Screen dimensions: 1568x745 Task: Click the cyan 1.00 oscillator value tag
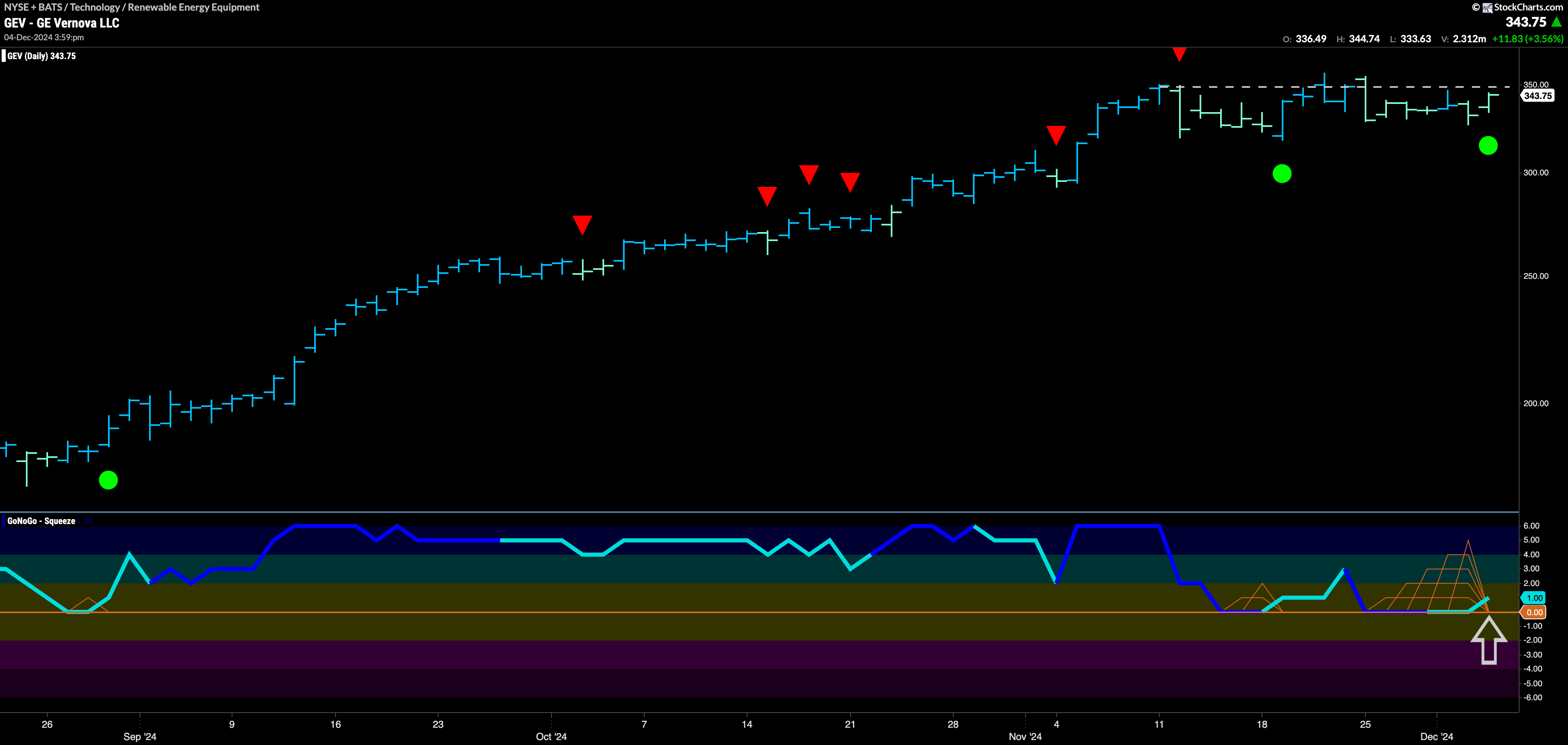click(1534, 598)
